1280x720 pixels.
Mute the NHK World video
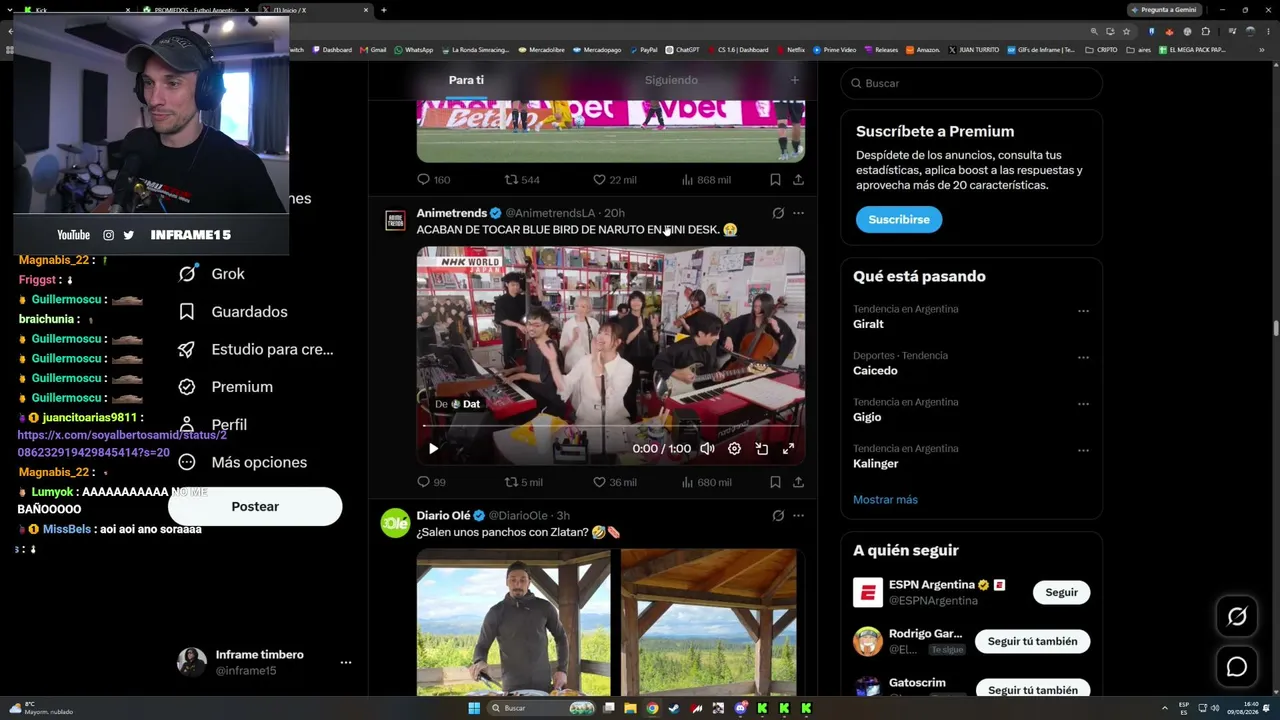click(707, 449)
